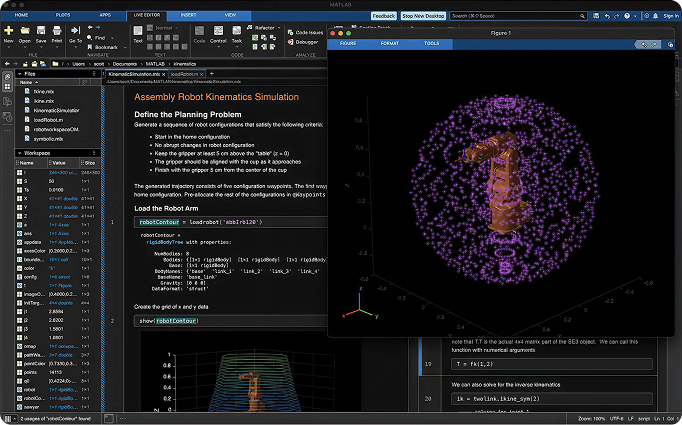Open a file using the Open folder icon
Viewport: 682px width, 425px height.
click(25, 31)
